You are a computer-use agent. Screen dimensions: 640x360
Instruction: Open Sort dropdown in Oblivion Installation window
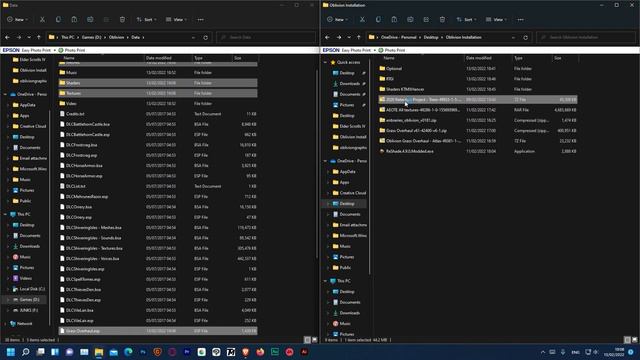click(466, 20)
